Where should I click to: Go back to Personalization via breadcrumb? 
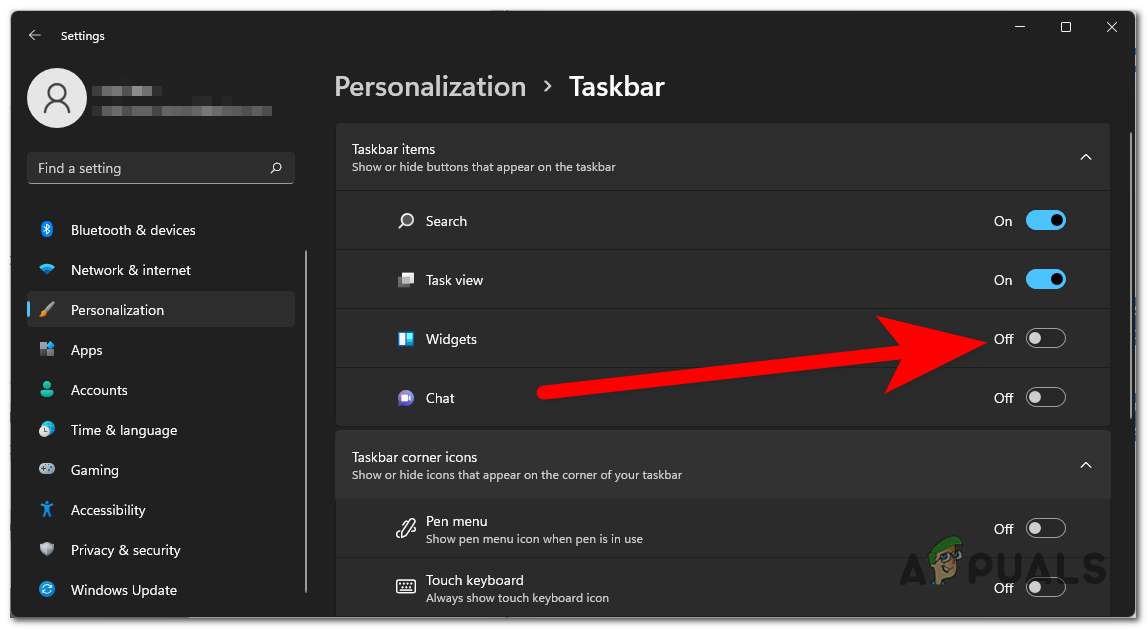(430, 87)
